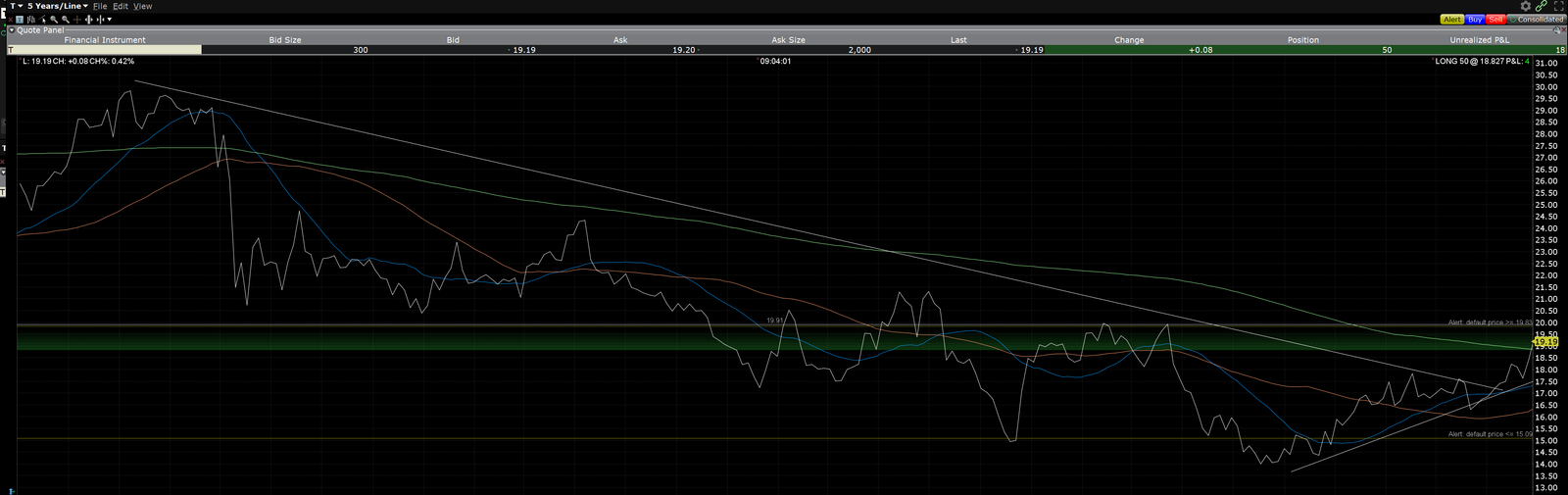Collapse the Quote Panel section
This screenshot has height=495, width=1568.
[12, 30]
